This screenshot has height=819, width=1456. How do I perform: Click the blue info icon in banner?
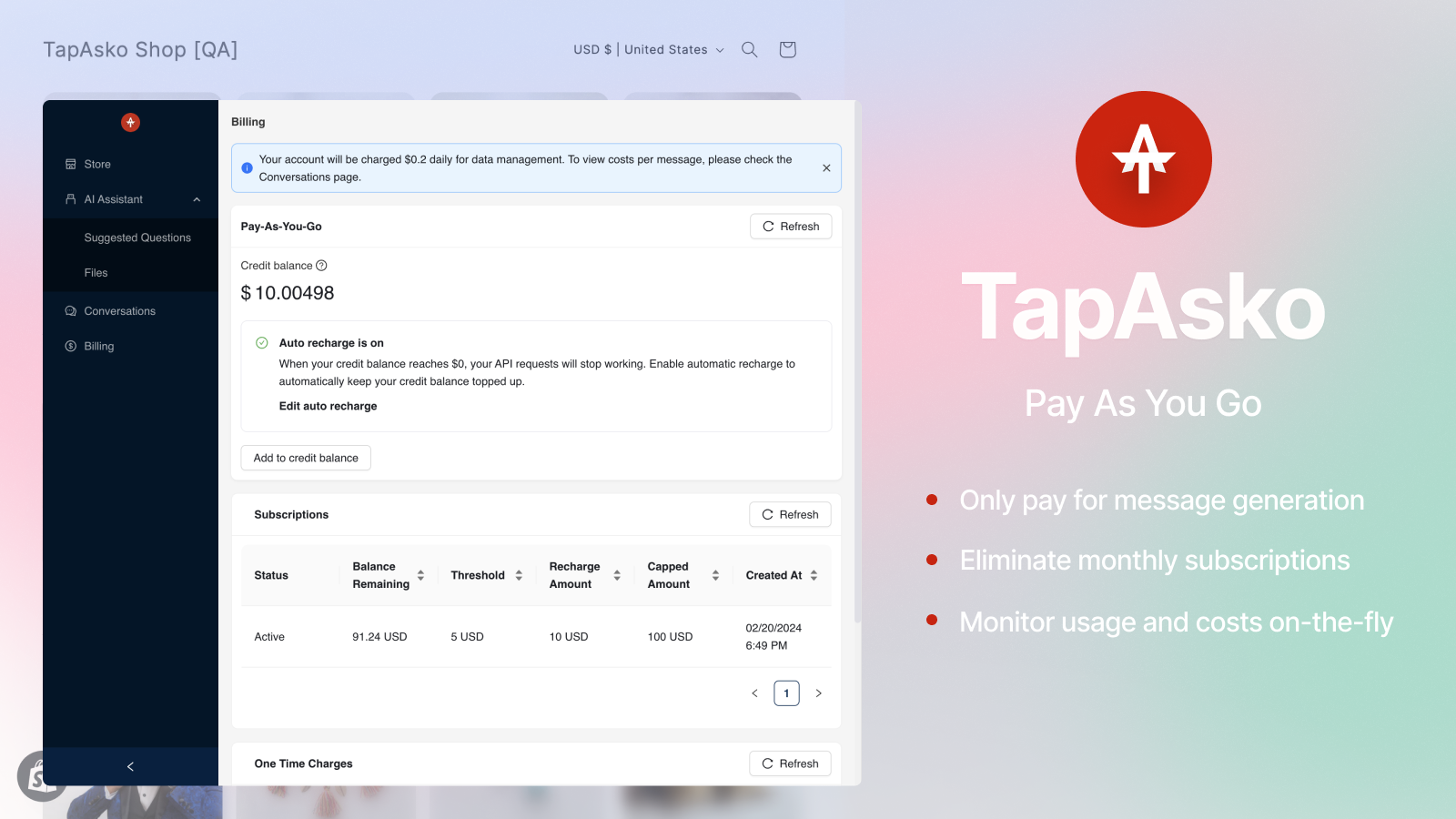pyautogui.click(x=247, y=168)
